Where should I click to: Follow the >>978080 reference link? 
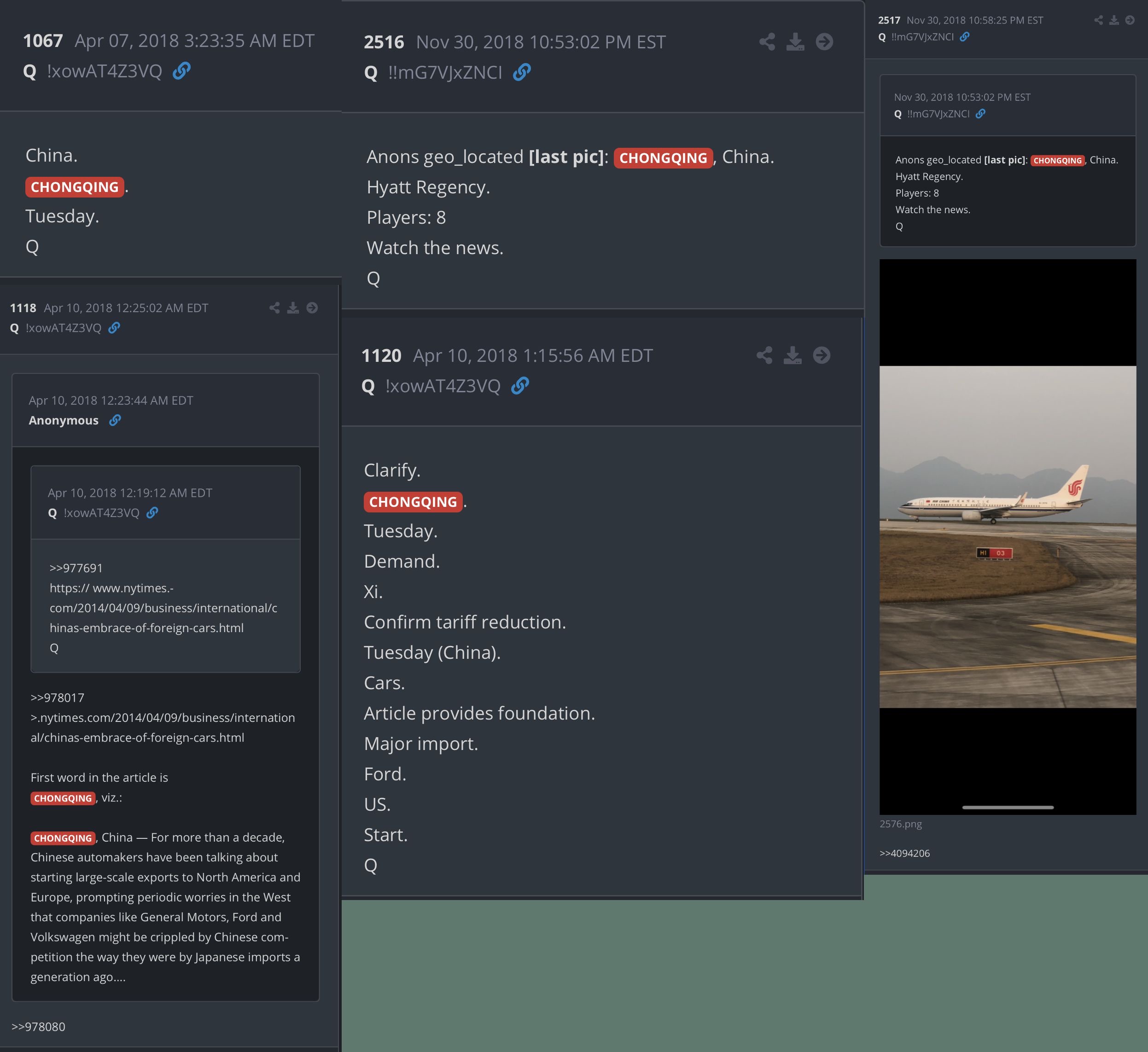[x=38, y=1026]
